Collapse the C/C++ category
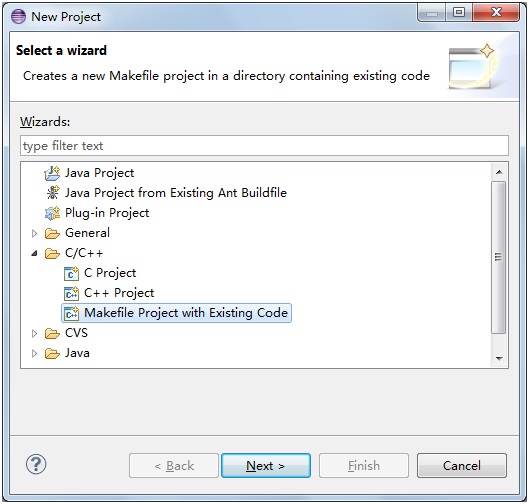This screenshot has width=529, height=504. tap(34, 253)
